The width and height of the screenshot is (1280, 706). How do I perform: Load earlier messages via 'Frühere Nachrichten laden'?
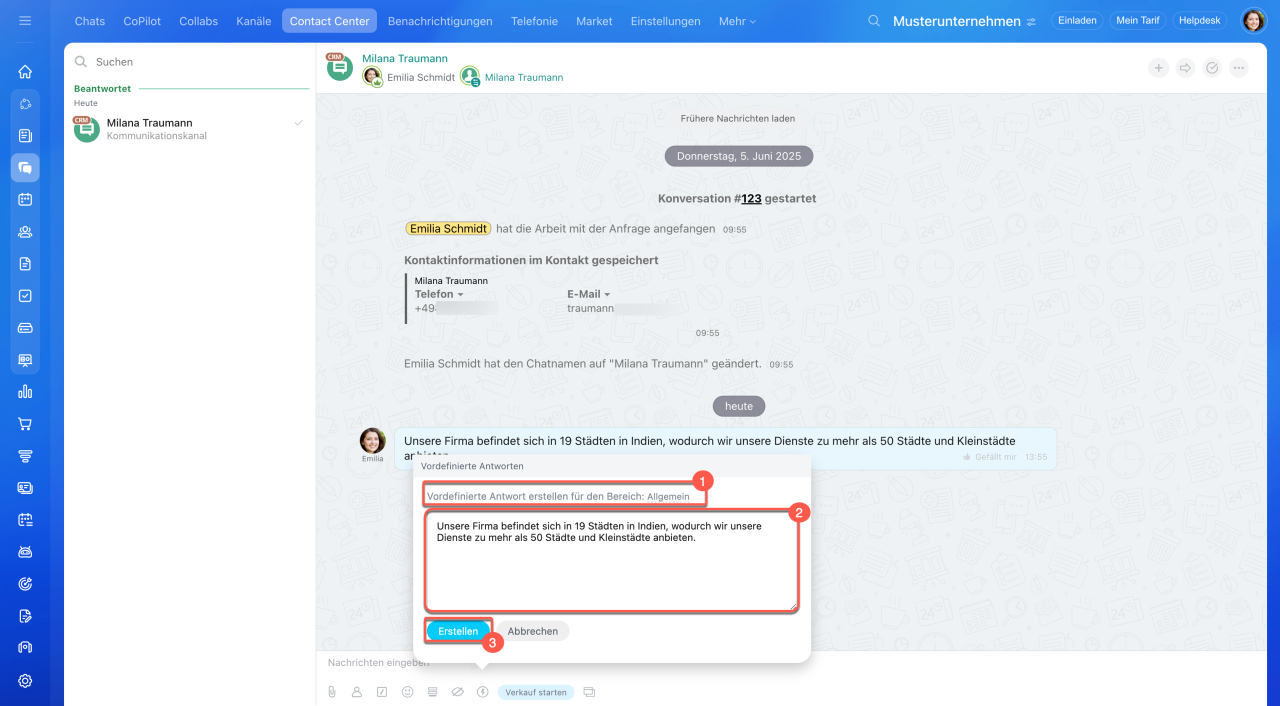(x=738, y=118)
